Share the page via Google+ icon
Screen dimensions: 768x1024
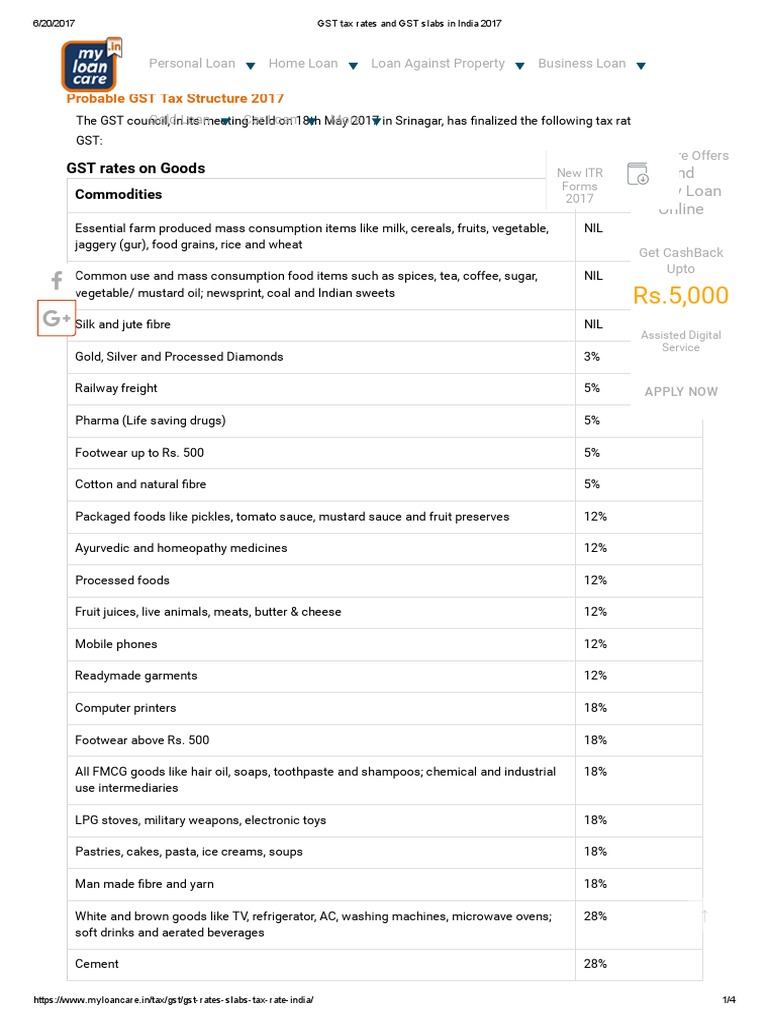56,318
